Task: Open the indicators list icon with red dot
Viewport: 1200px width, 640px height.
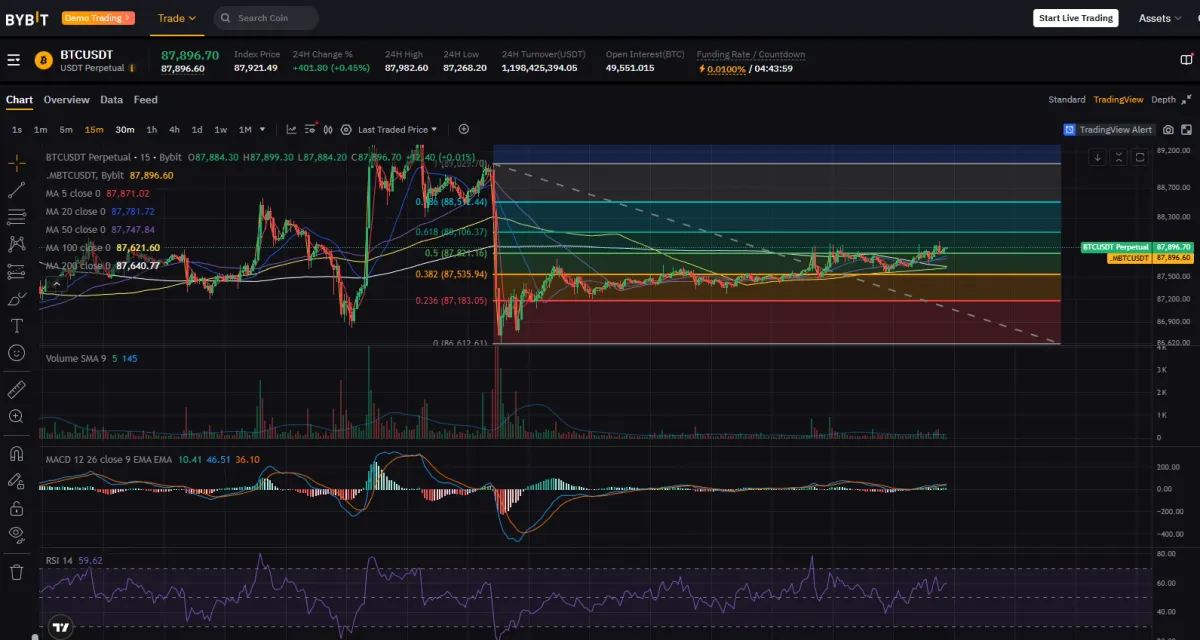Action: pyautogui.click(x=310, y=129)
